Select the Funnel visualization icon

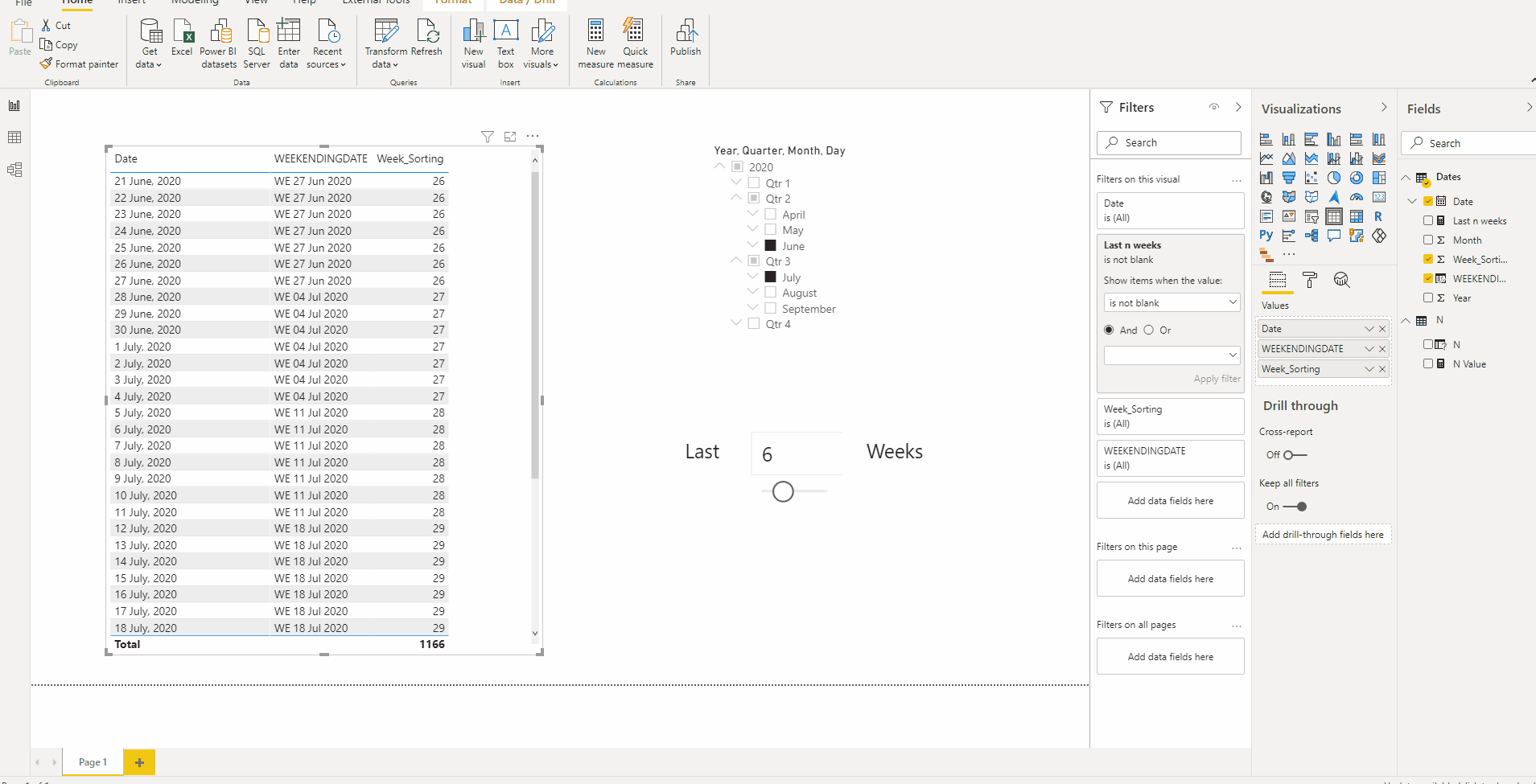[x=1289, y=178]
